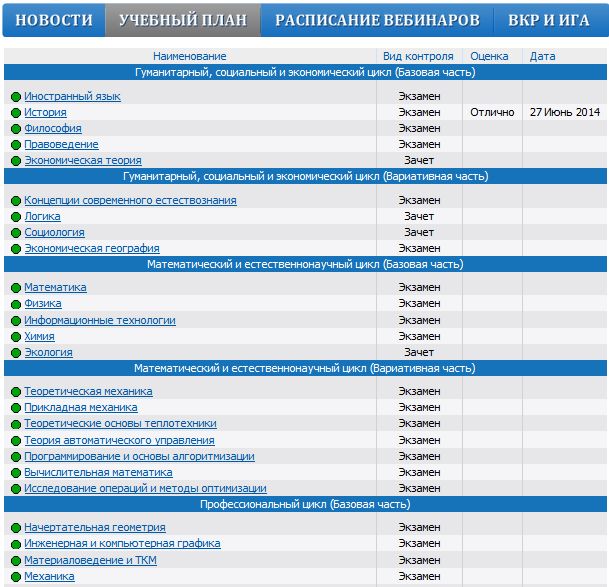Click the green circle icon next to Философия

coord(16,129)
